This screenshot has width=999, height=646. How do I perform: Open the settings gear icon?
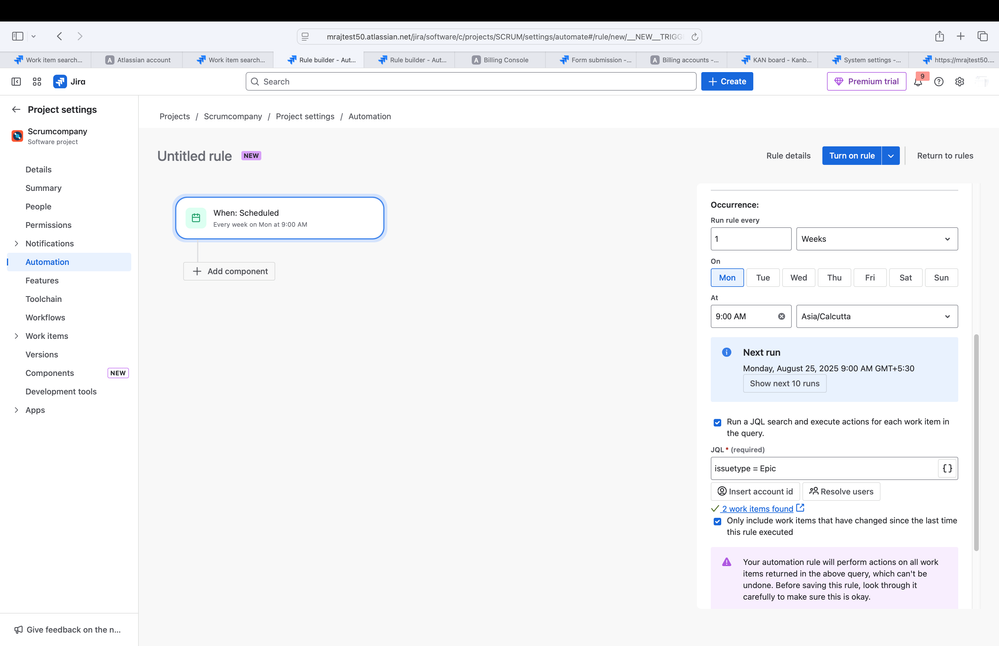[959, 82]
